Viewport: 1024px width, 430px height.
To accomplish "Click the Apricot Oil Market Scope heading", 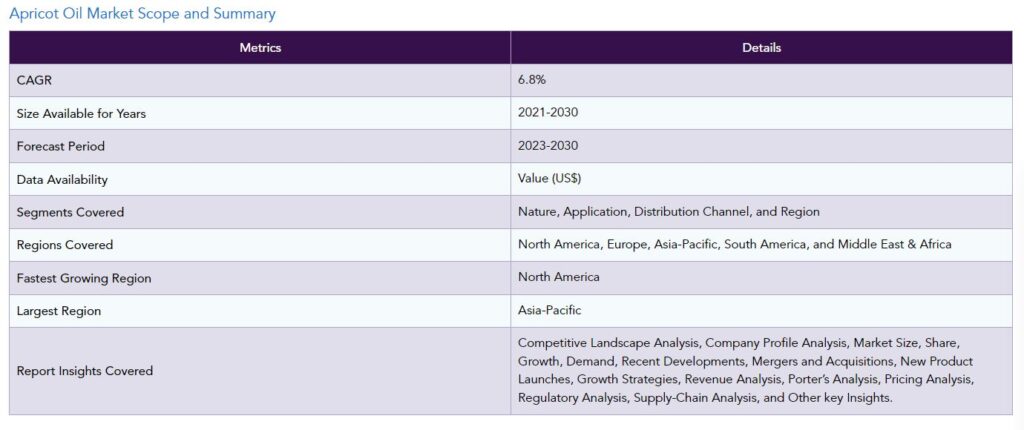I will pos(142,14).
